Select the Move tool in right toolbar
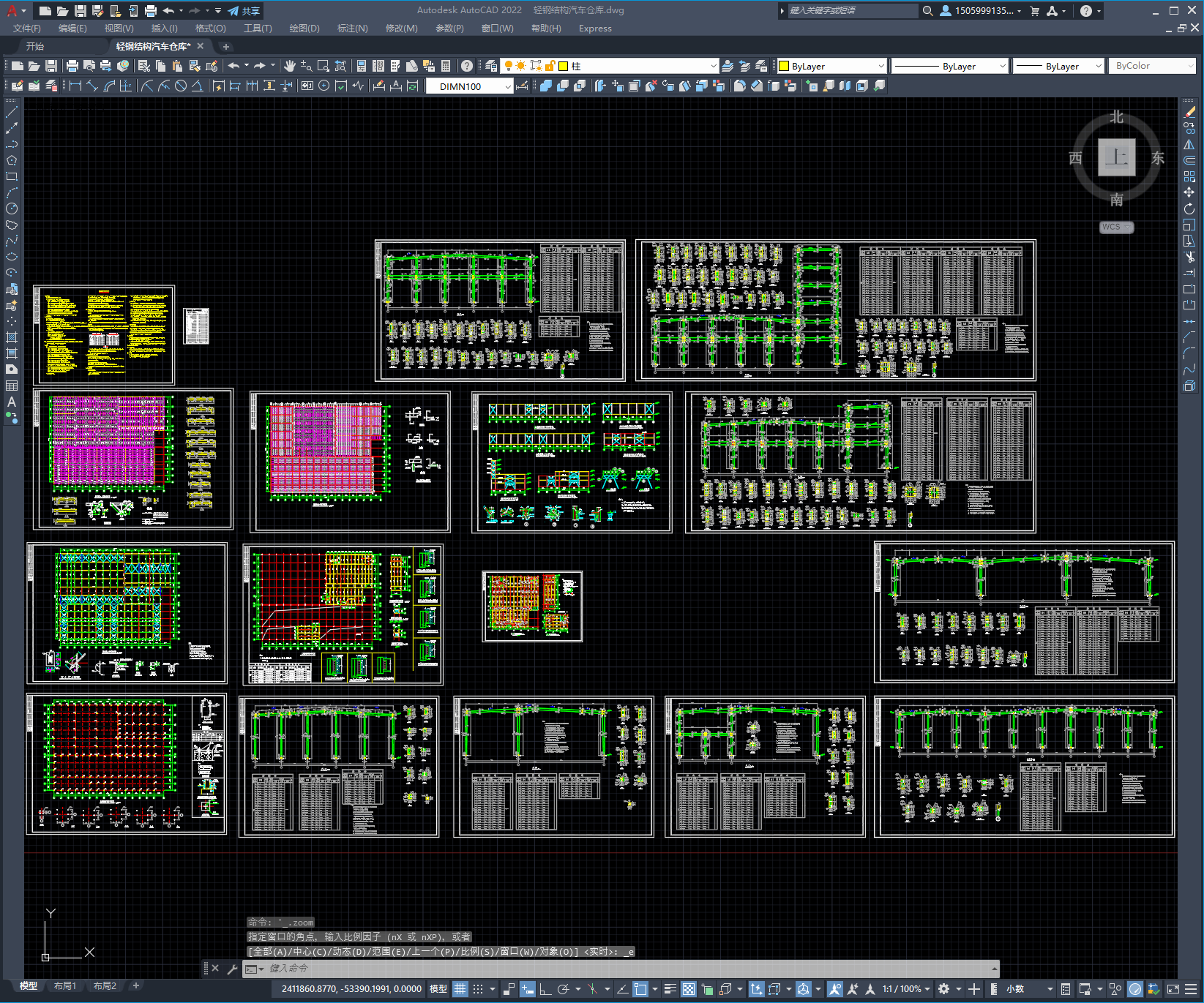This screenshot has width=1204, height=1003. coord(1190,192)
